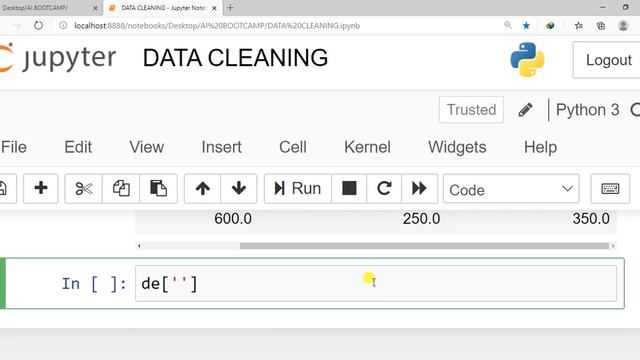The image size is (640, 360).
Task: Open the Help menu
Action: tap(540, 147)
